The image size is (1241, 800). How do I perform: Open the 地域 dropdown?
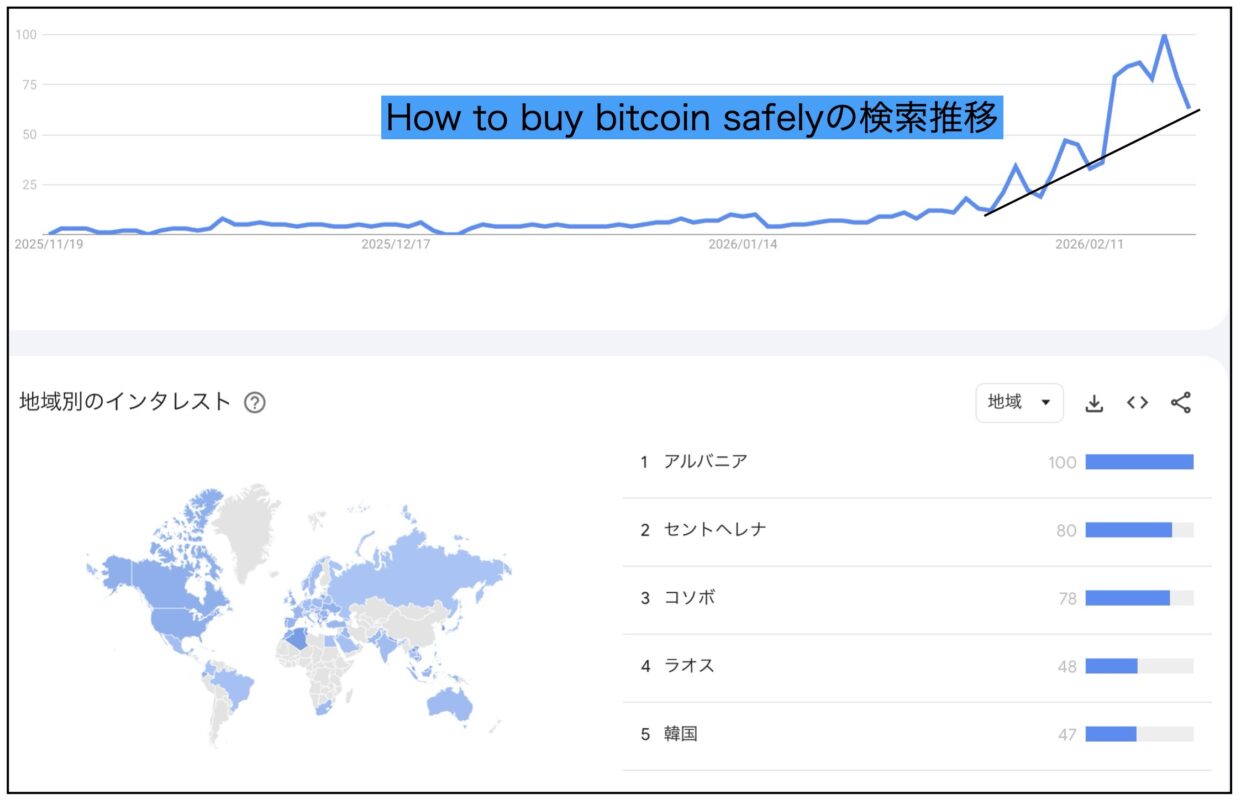click(1019, 402)
